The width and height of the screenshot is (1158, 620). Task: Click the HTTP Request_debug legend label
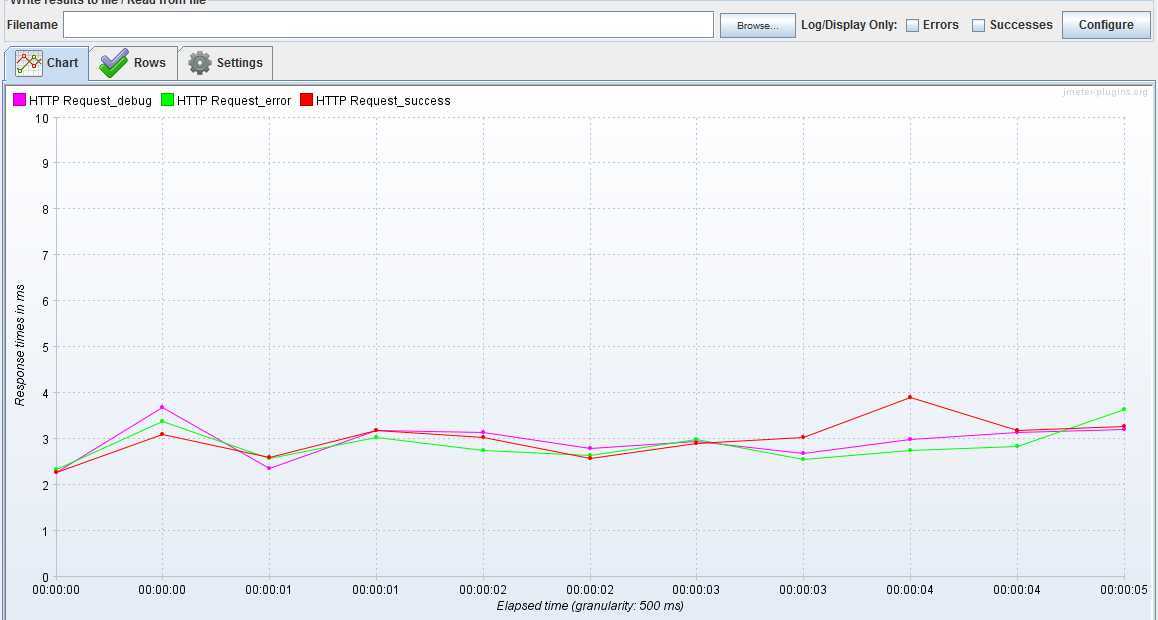(x=90, y=101)
